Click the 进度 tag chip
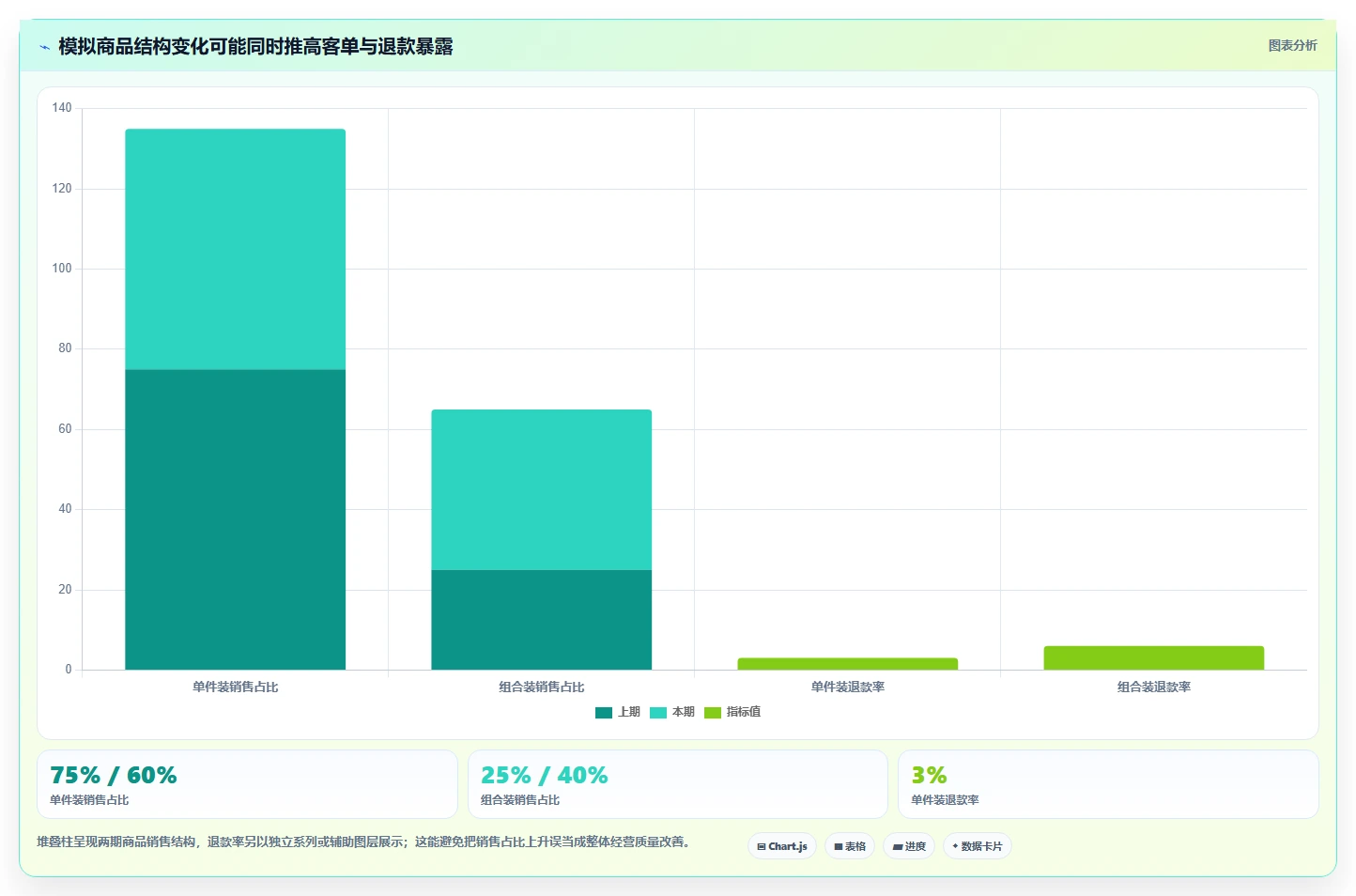The height and width of the screenshot is (896, 1356). click(909, 846)
